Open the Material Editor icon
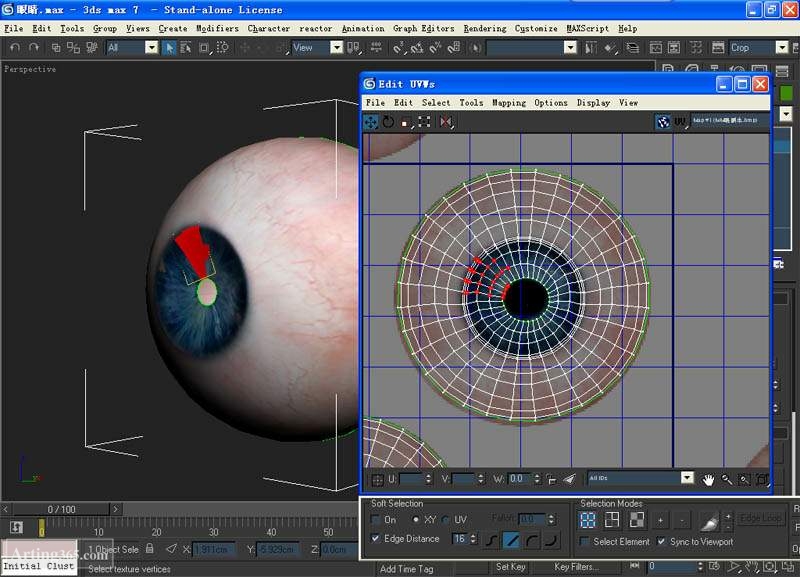Image resolution: width=800 pixels, height=577 pixels. point(696,47)
